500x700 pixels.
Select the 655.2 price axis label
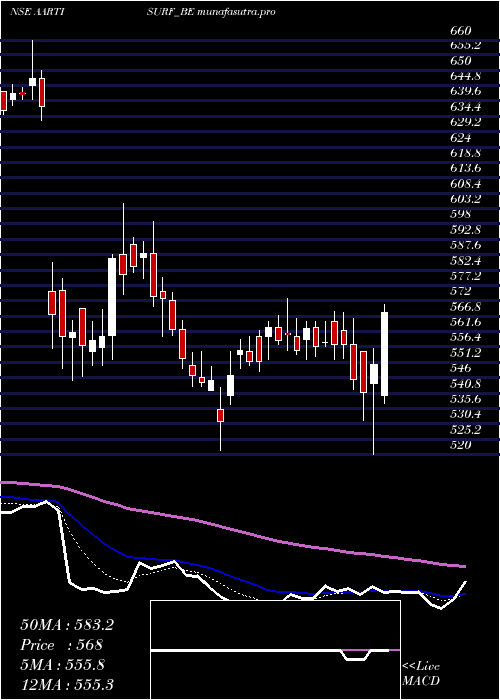click(466, 46)
